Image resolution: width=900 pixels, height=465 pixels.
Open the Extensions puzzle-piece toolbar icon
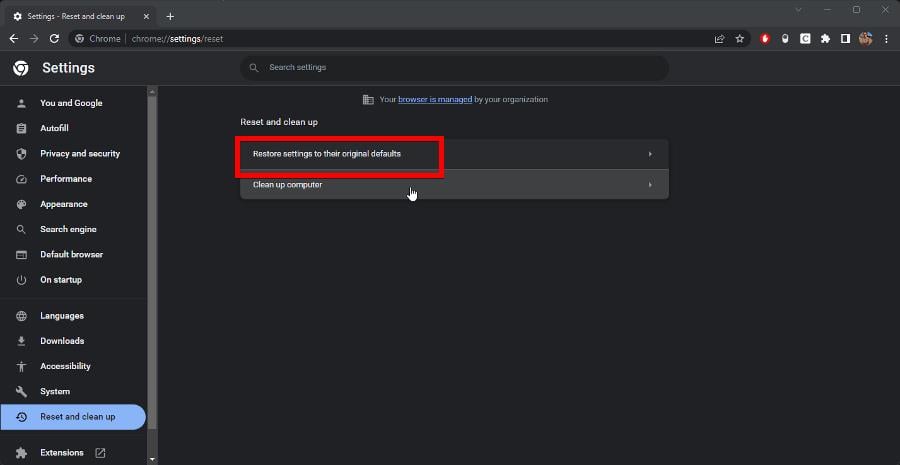click(x=825, y=38)
